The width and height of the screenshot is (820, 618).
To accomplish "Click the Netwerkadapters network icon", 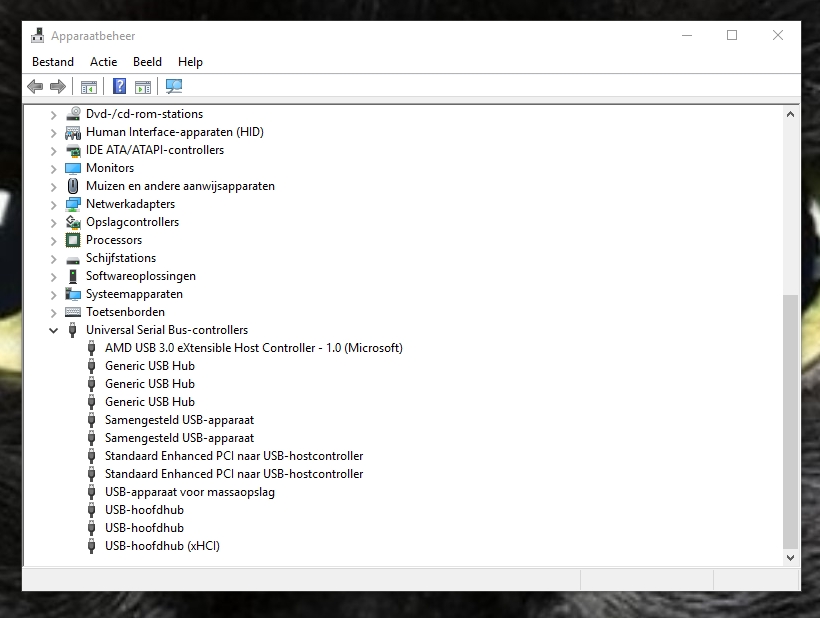I will click(73, 204).
